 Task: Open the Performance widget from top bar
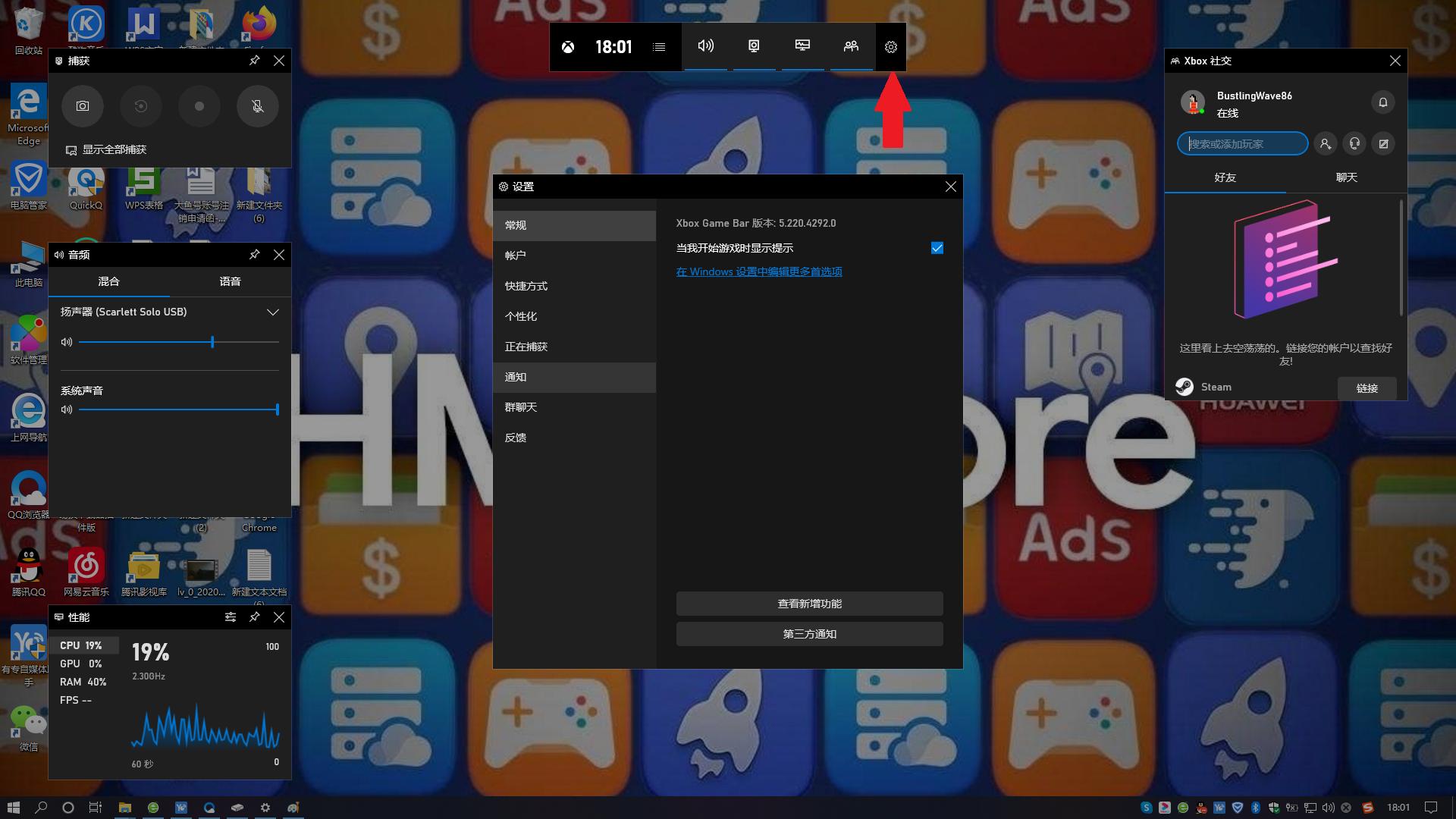pyautogui.click(x=802, y=46)
